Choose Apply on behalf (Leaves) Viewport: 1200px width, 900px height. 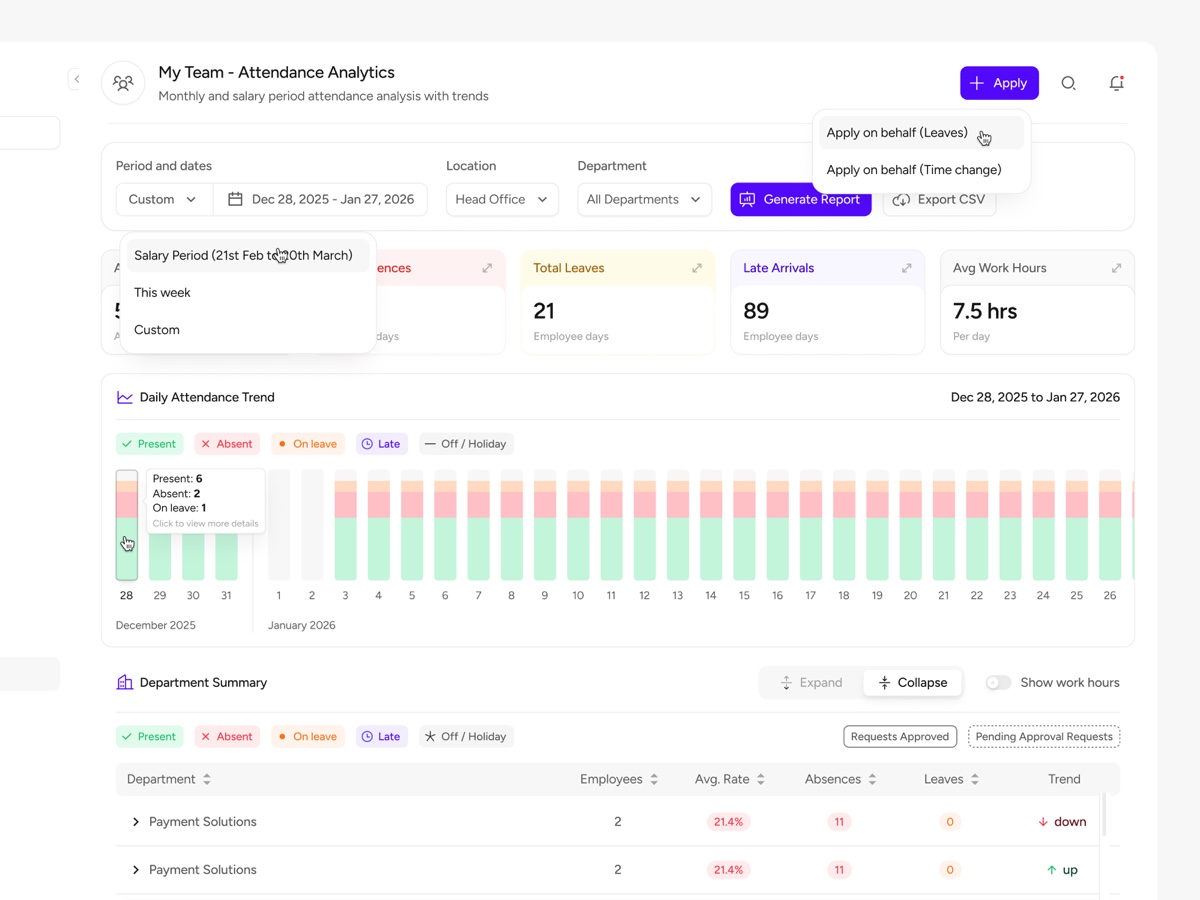pyautogui.click(x=921, y=132)
